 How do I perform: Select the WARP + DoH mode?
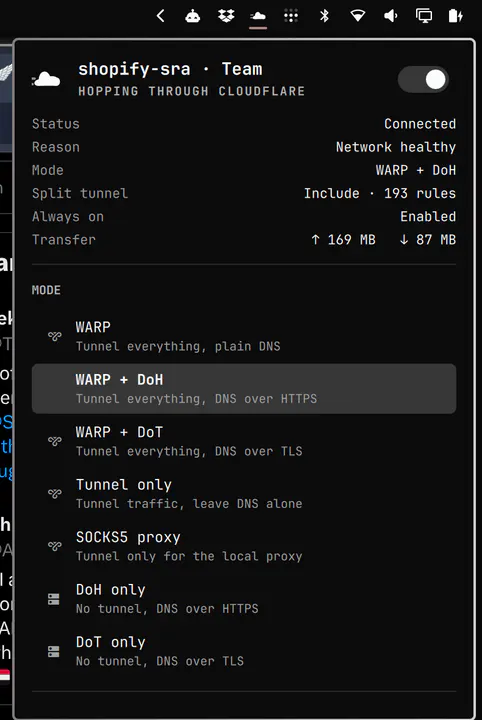coord(244,389)
